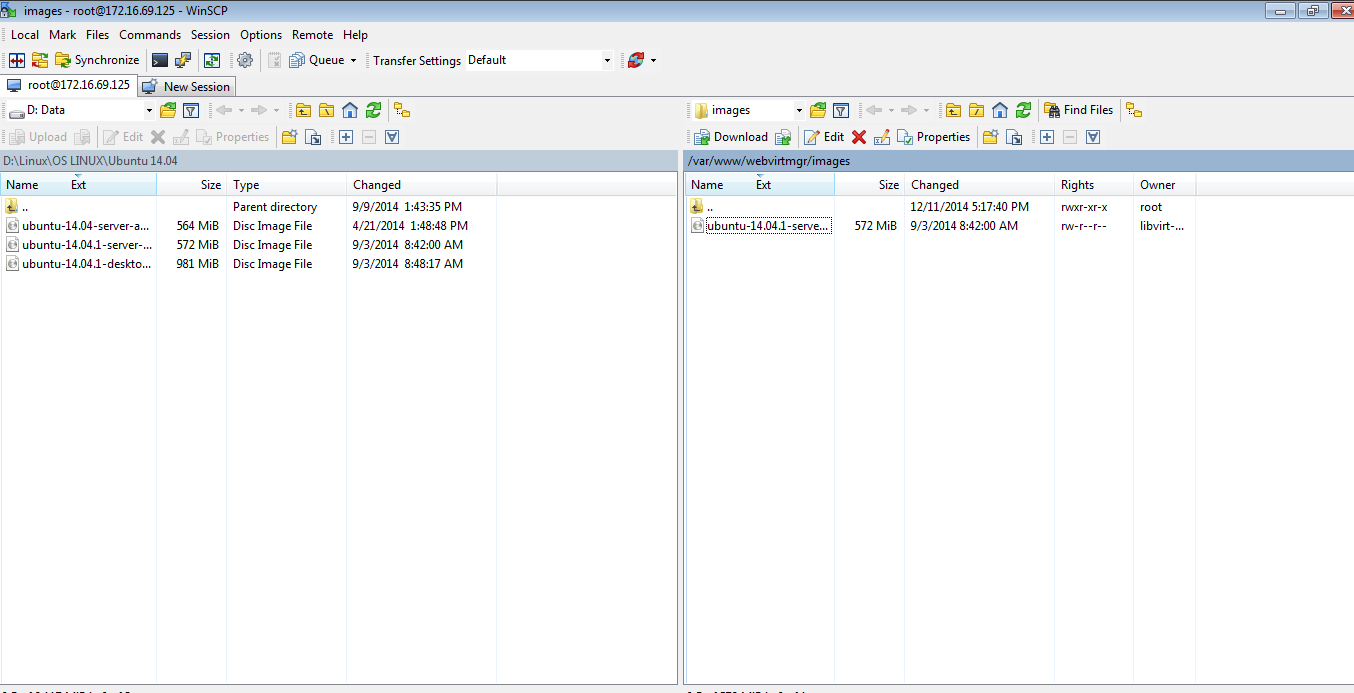Go to root directory in local panel

coord(326,110)
